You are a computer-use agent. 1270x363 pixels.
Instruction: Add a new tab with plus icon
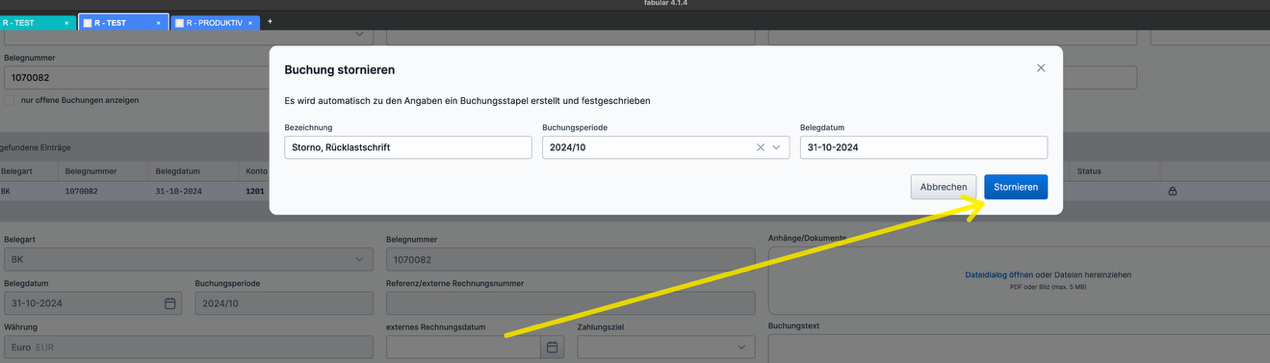(270, 21)
